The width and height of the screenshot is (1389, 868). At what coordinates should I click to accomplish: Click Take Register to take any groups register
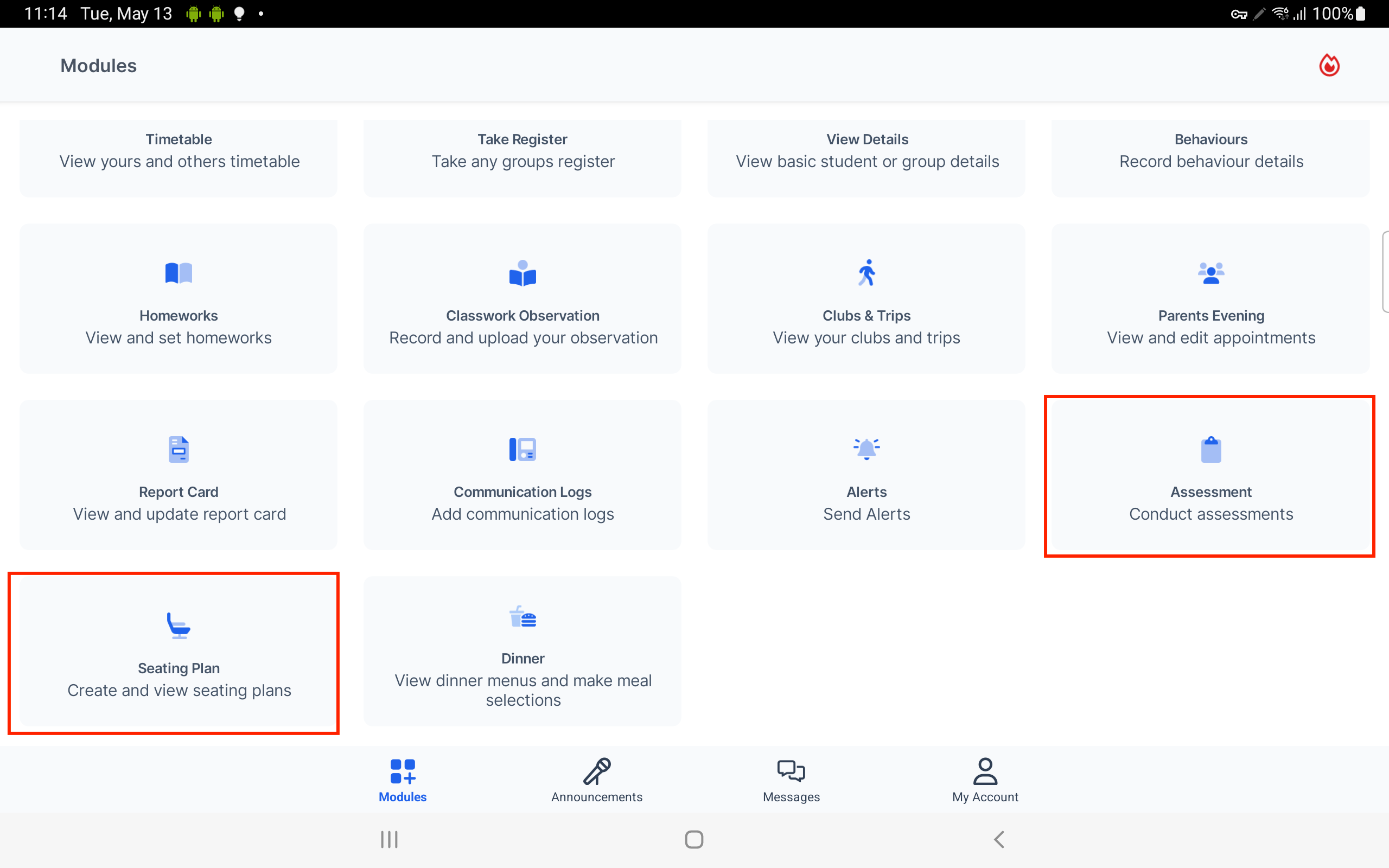pos(522,158)
